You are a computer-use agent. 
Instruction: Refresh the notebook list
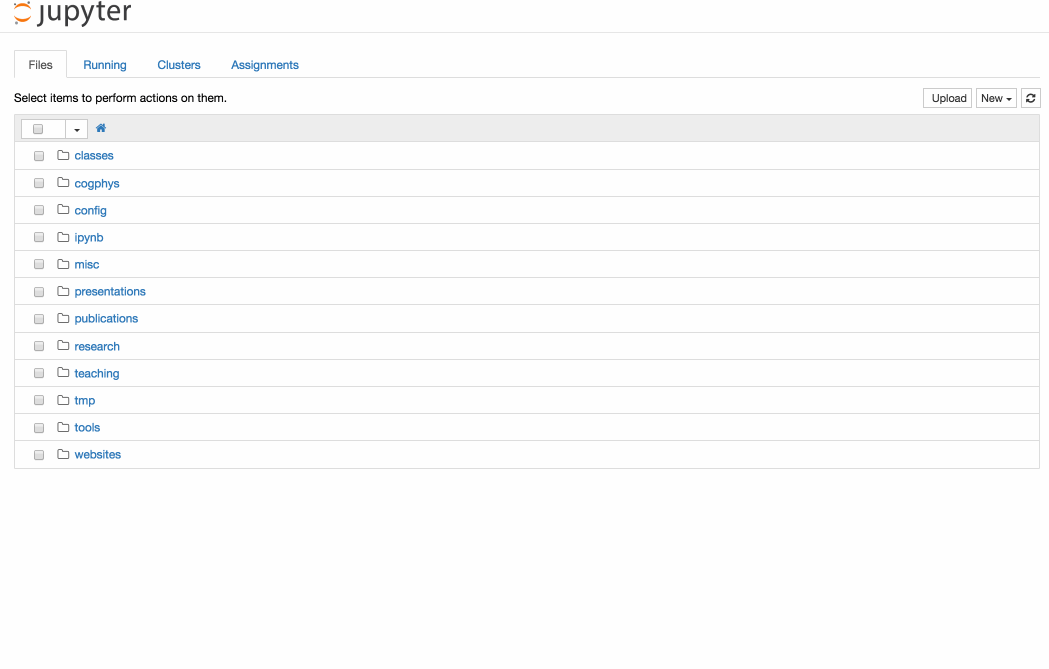click(x=1030, y=98)
